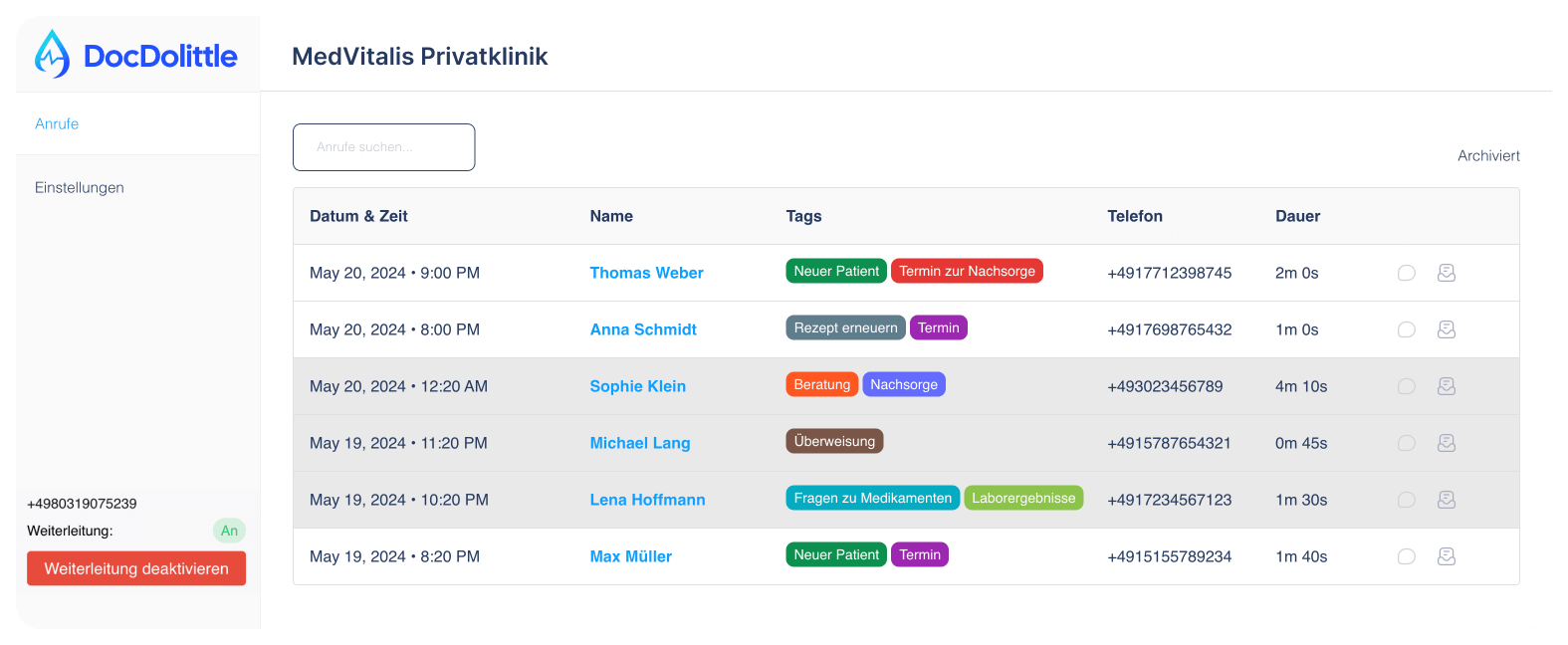The width and height of the screenshot is (1568, 645).
Task: Go to Einstellungen in the sidebar
Action: click(80, 187)
